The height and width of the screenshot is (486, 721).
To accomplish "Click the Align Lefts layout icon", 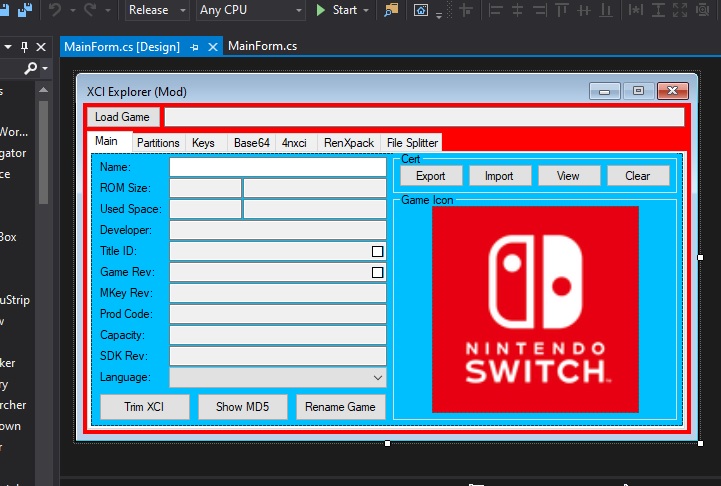I will [495, 10].
